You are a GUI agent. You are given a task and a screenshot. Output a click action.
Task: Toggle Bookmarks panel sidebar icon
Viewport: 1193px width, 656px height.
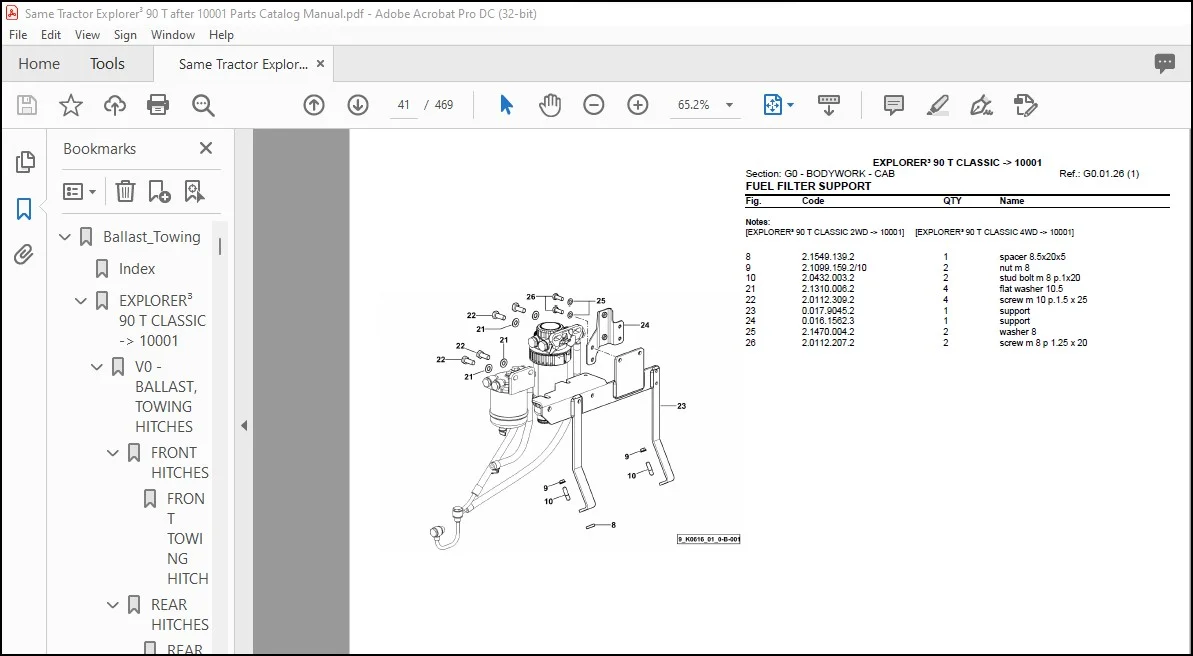click(x=24, y=209)
